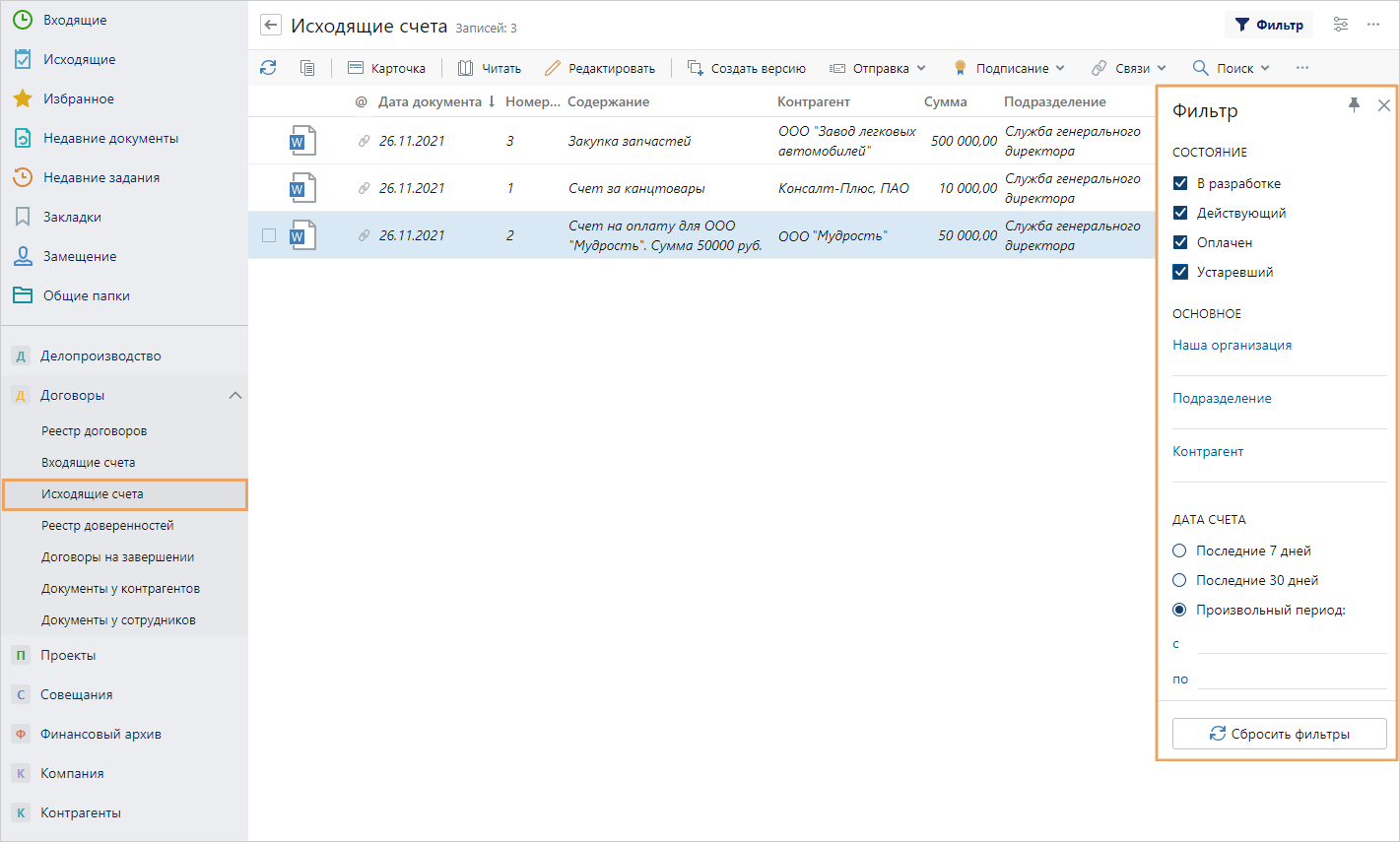Click the start date field labeled с
Image resolution: width=1400 pixels, height=842 pixels.
(x=1291, y=643)
